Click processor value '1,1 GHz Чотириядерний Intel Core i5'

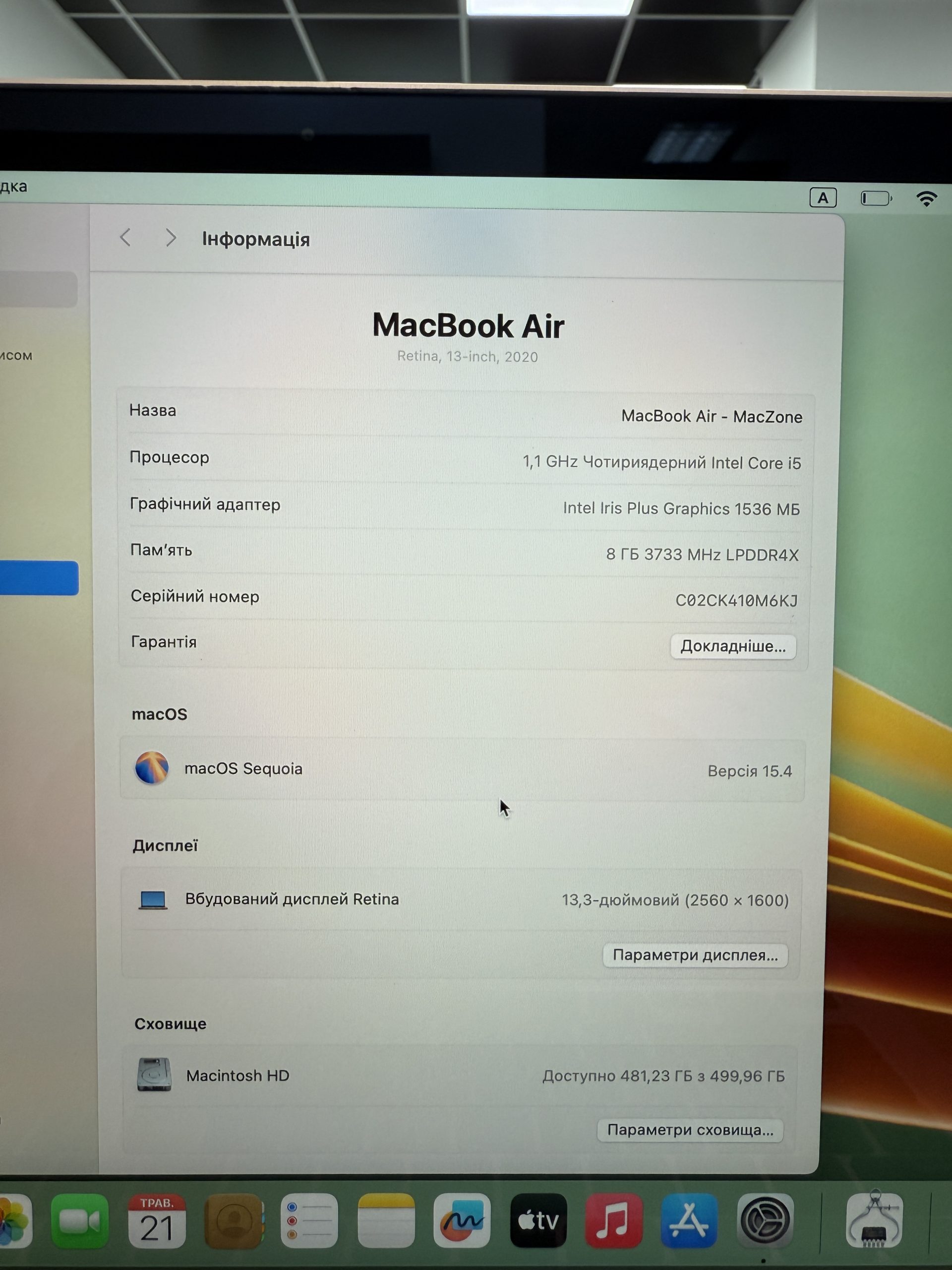click(x=661, y=462)
